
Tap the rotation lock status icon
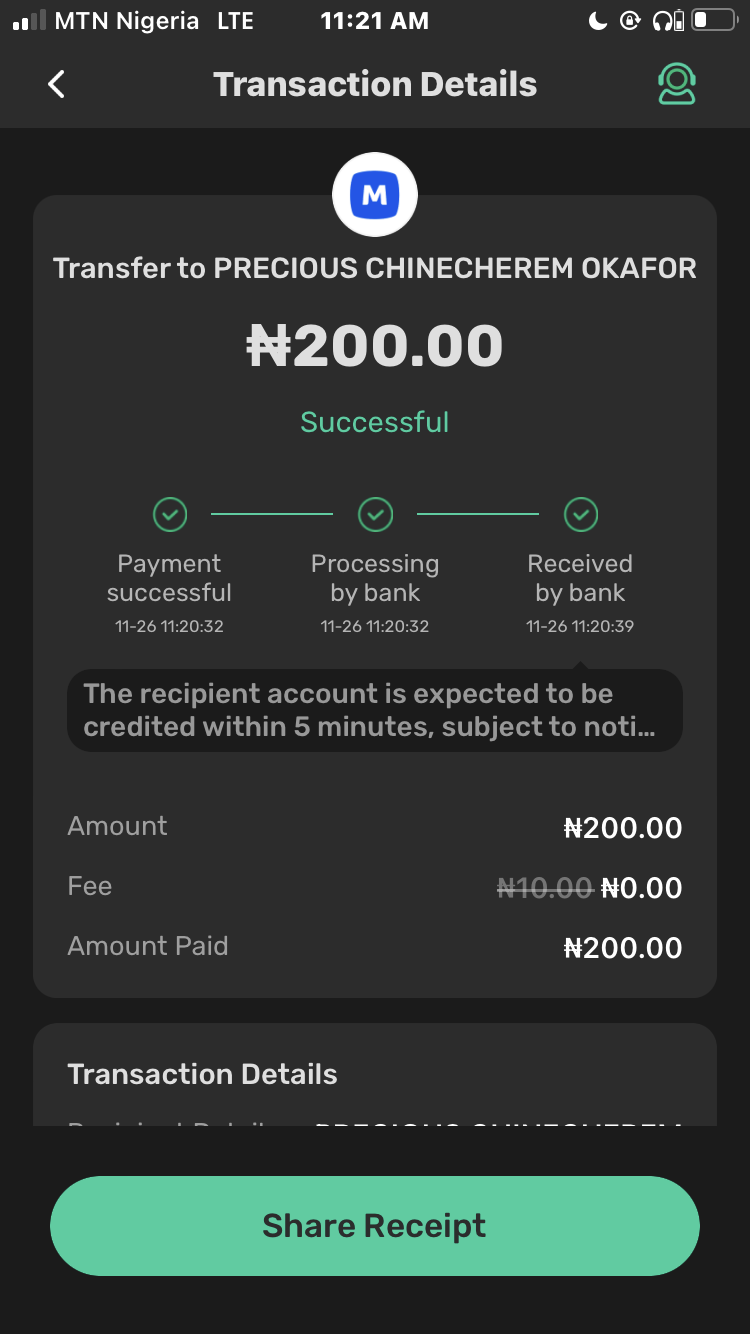(630, 21)
